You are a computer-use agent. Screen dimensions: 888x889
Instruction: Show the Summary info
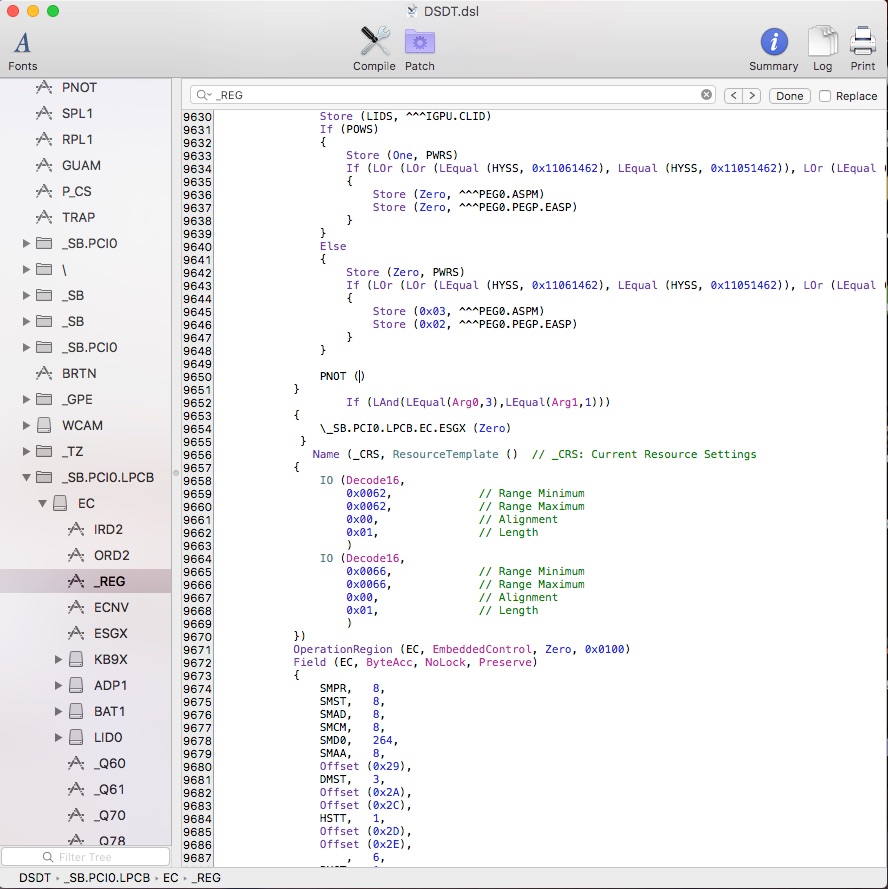[x=773, y=48]
